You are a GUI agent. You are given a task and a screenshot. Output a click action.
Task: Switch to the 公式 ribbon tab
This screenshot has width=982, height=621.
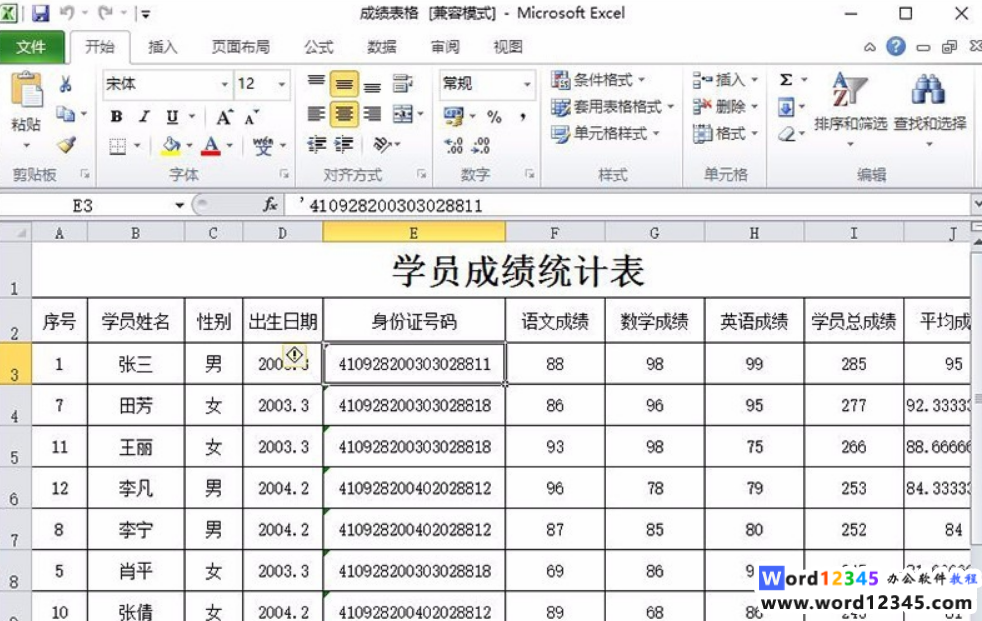tap(319, 47)
